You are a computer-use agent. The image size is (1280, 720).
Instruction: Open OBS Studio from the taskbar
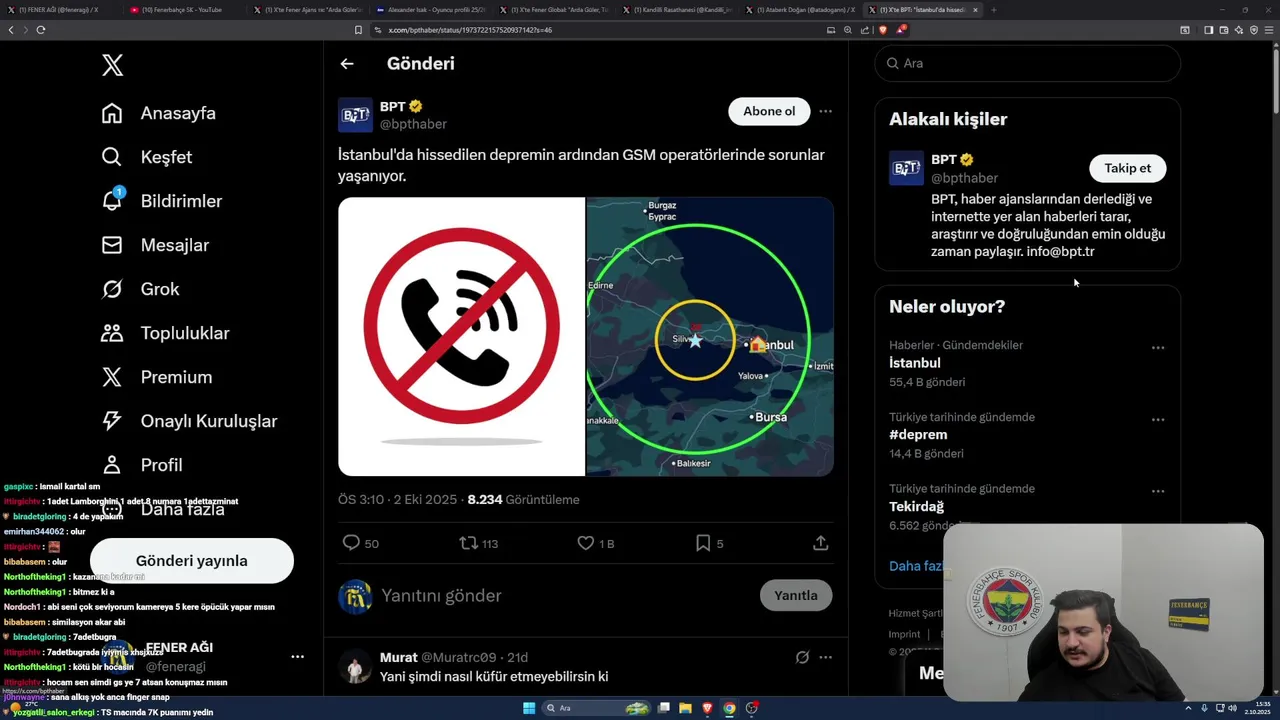(752, 708)
